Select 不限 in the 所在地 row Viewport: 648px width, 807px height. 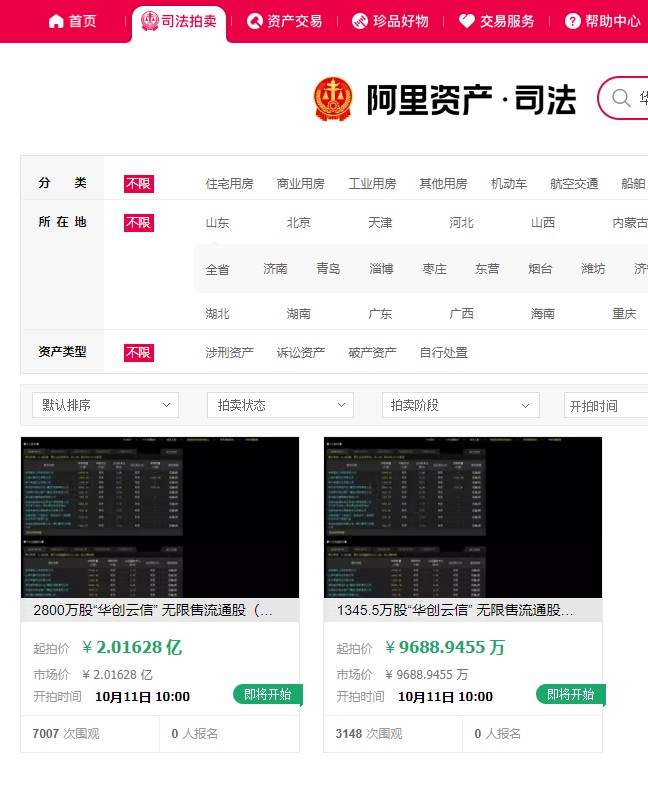click(138, 223)
